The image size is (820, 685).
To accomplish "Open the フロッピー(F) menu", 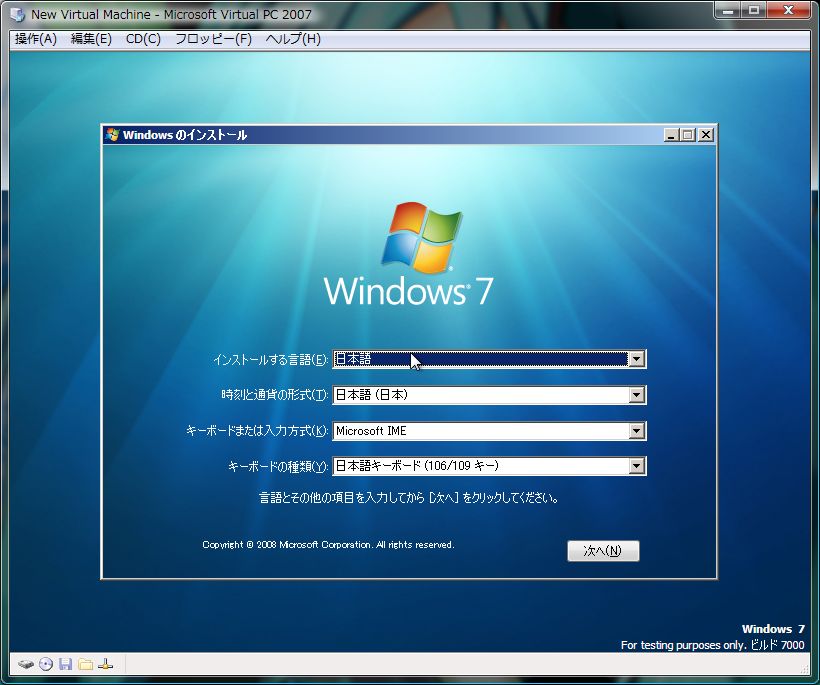I will point(213,39).
